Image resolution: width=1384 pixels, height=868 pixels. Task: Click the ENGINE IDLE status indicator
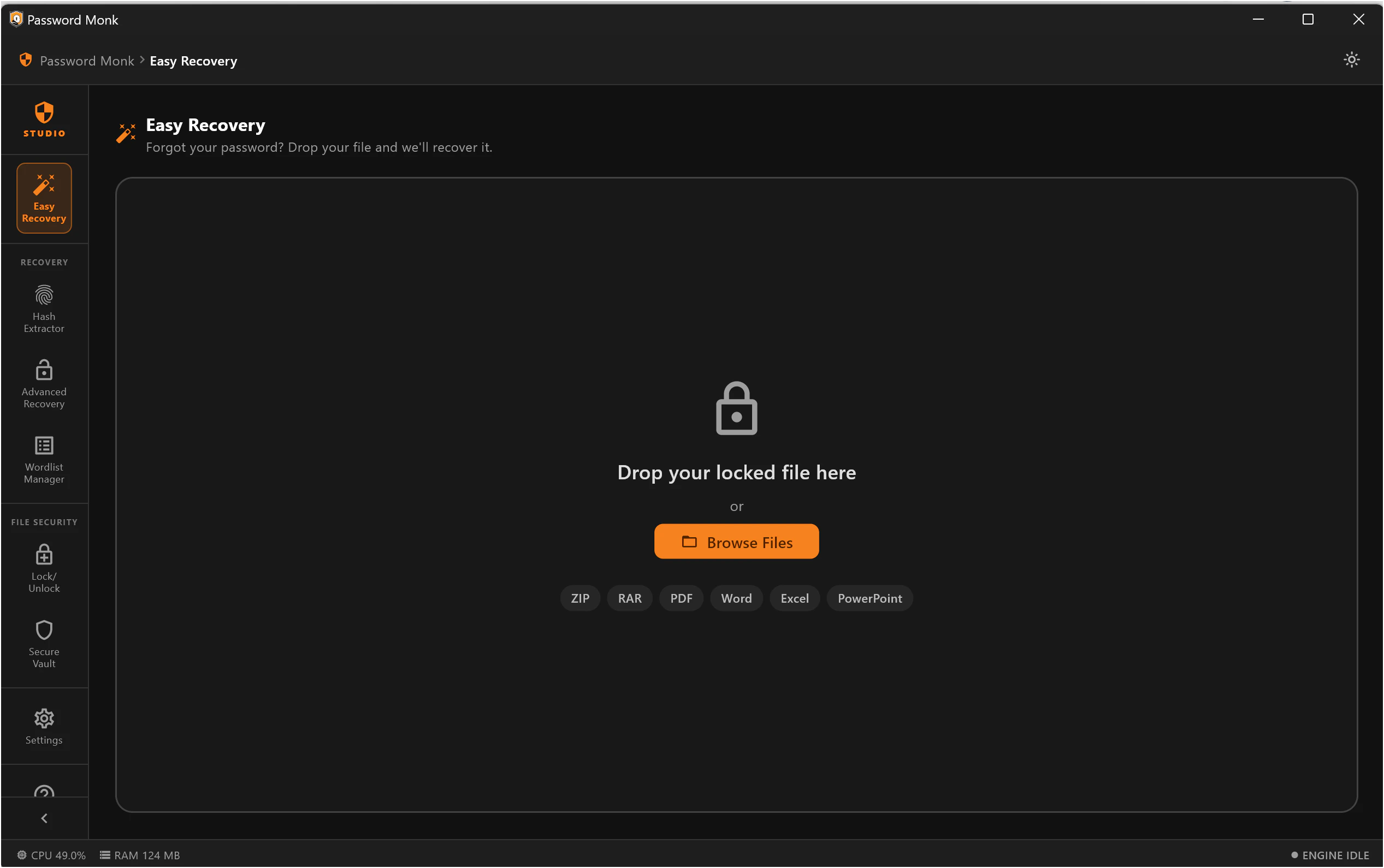click(1329, 855)
